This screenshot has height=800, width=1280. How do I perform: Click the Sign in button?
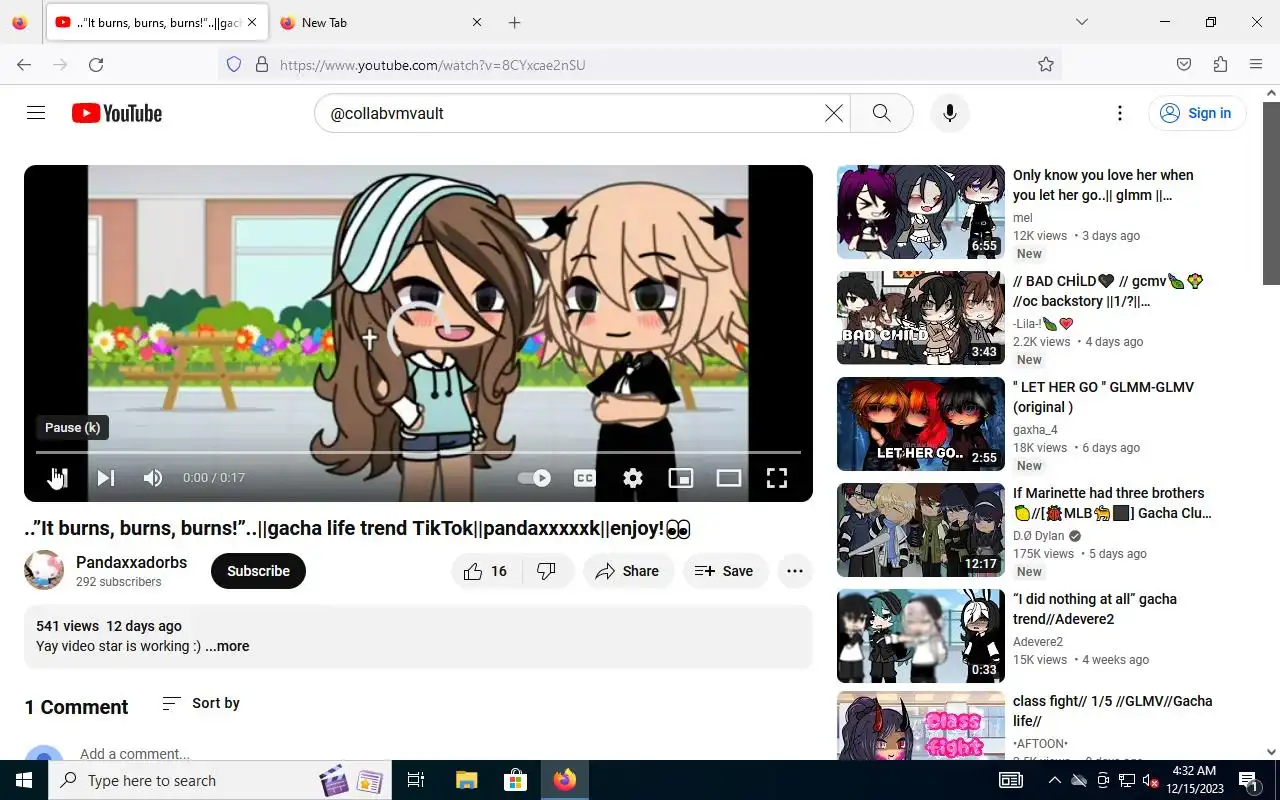coord(1197,113)
